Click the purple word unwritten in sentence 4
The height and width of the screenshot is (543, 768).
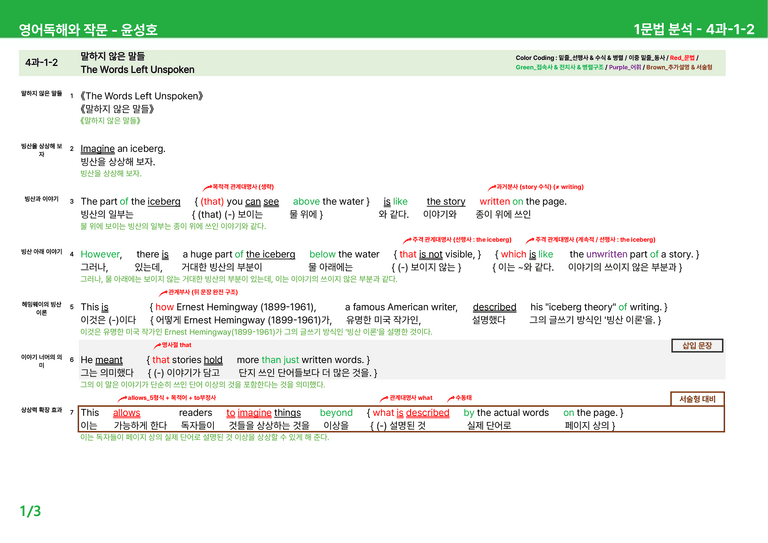[x=606, y=254]
